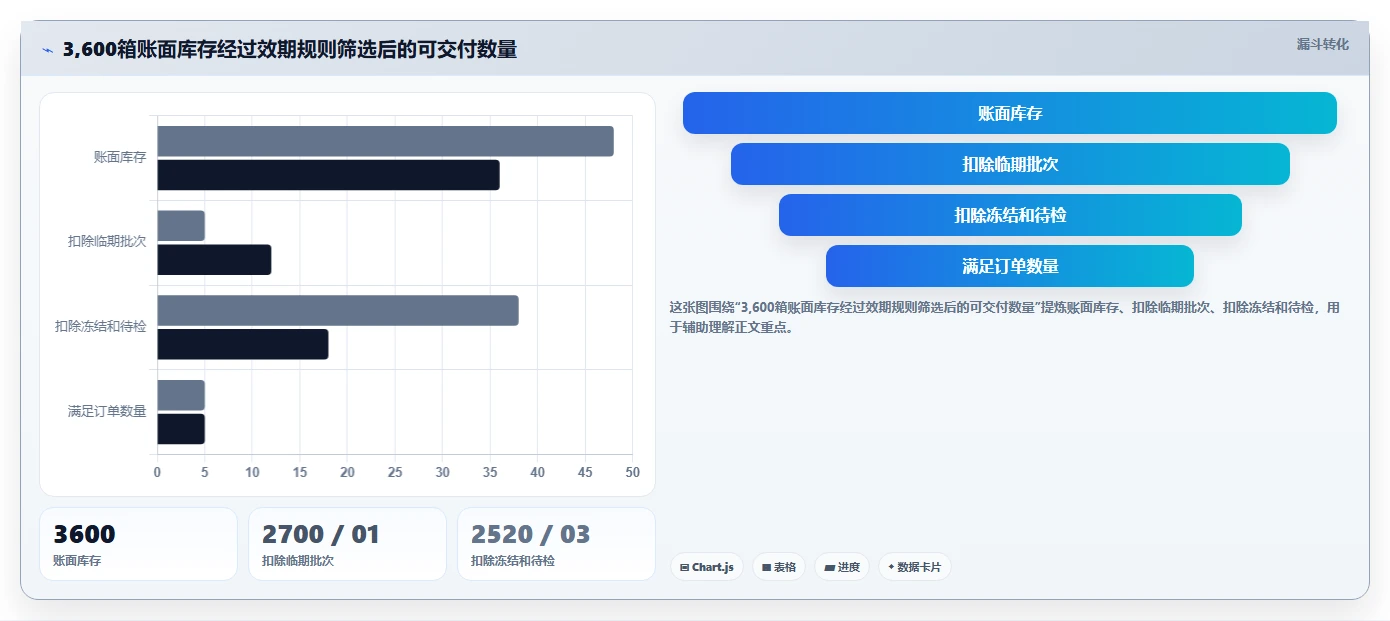Click the Chart.js tag chip
The image size is (1390, 621).
(706, 567)
